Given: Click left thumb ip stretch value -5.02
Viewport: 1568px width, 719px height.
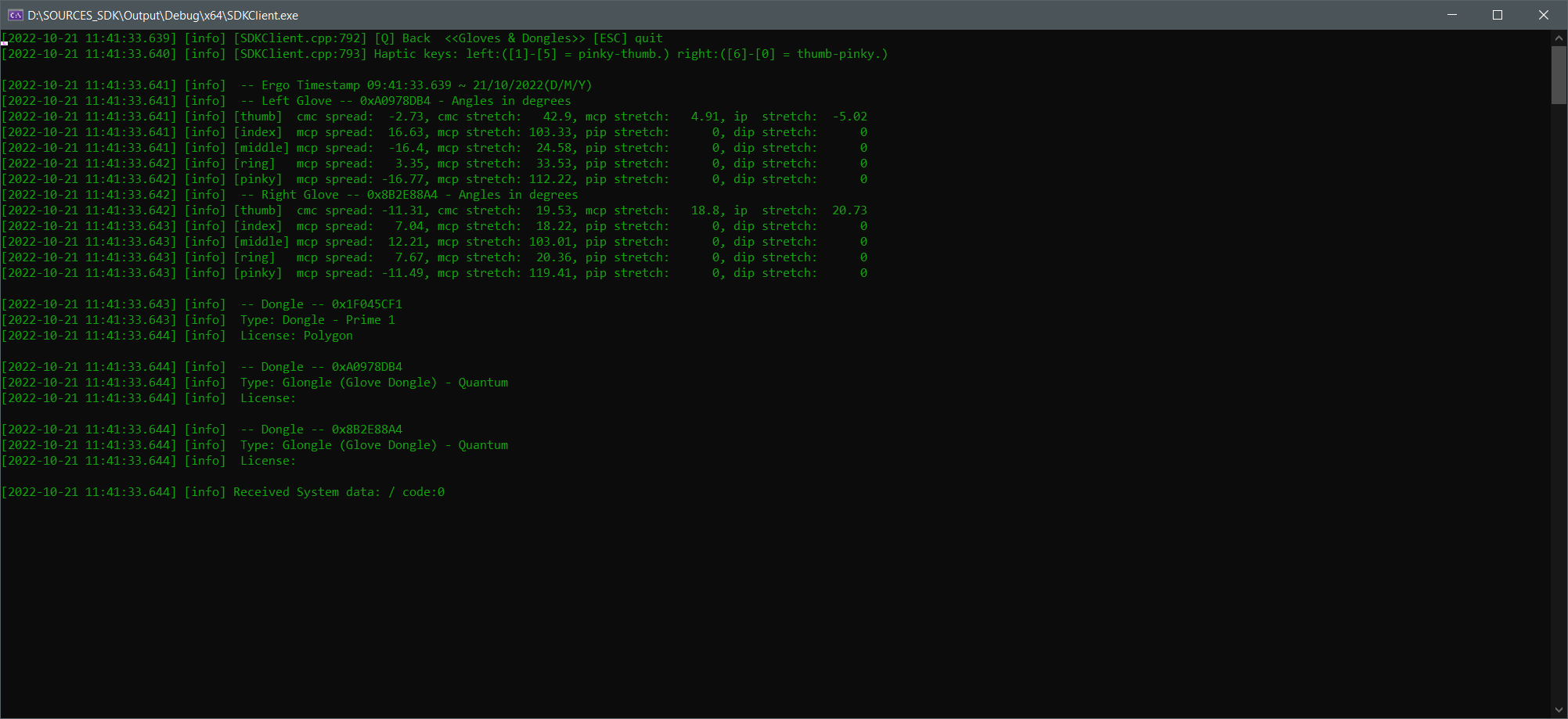Looking at the screenshot, I should point(849,117).
